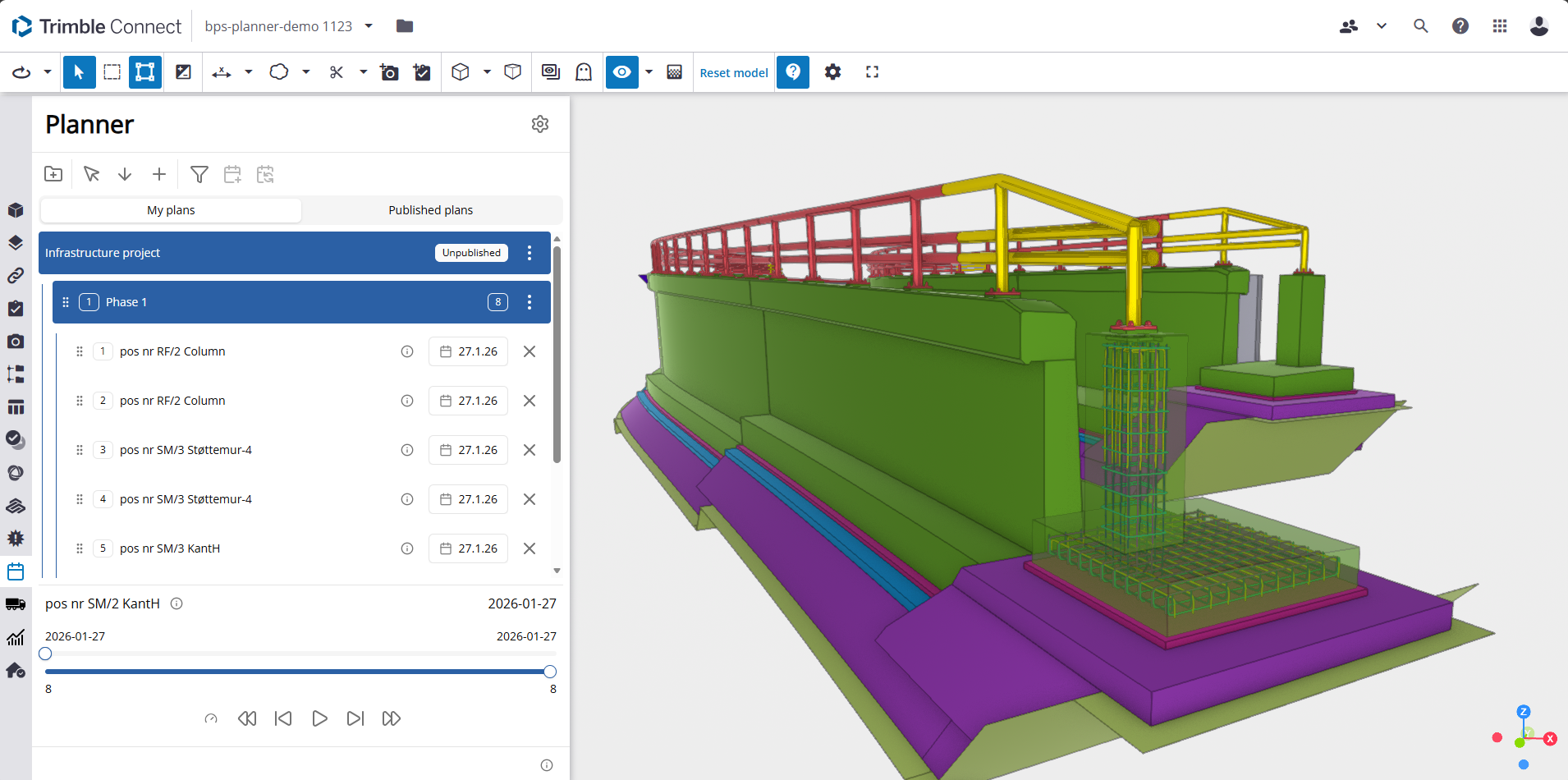1568x780 pixels.
Task: Open the color palette grid icon
Action: pos(674,72)
